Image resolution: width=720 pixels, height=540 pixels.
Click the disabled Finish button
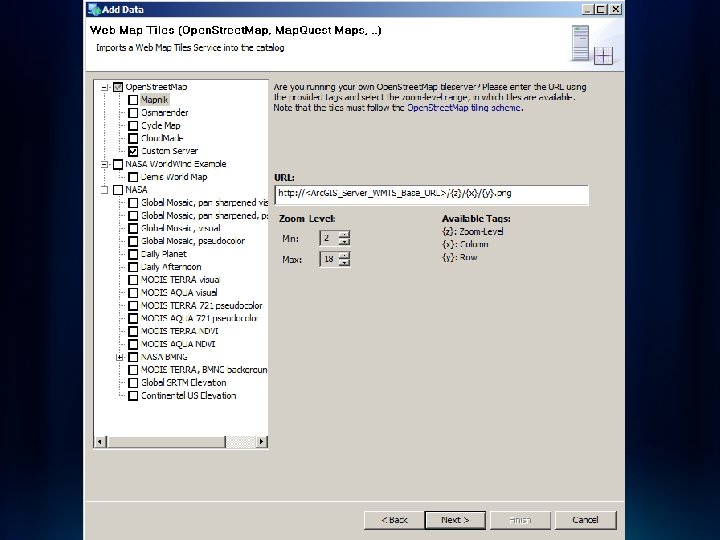pyautogui.click(x=520, y=520)
